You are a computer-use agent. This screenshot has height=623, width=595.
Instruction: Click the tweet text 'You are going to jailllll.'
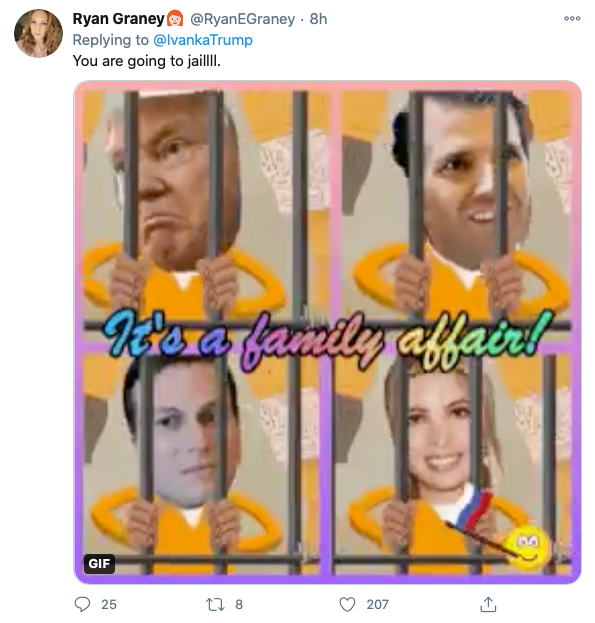point(147,61)
